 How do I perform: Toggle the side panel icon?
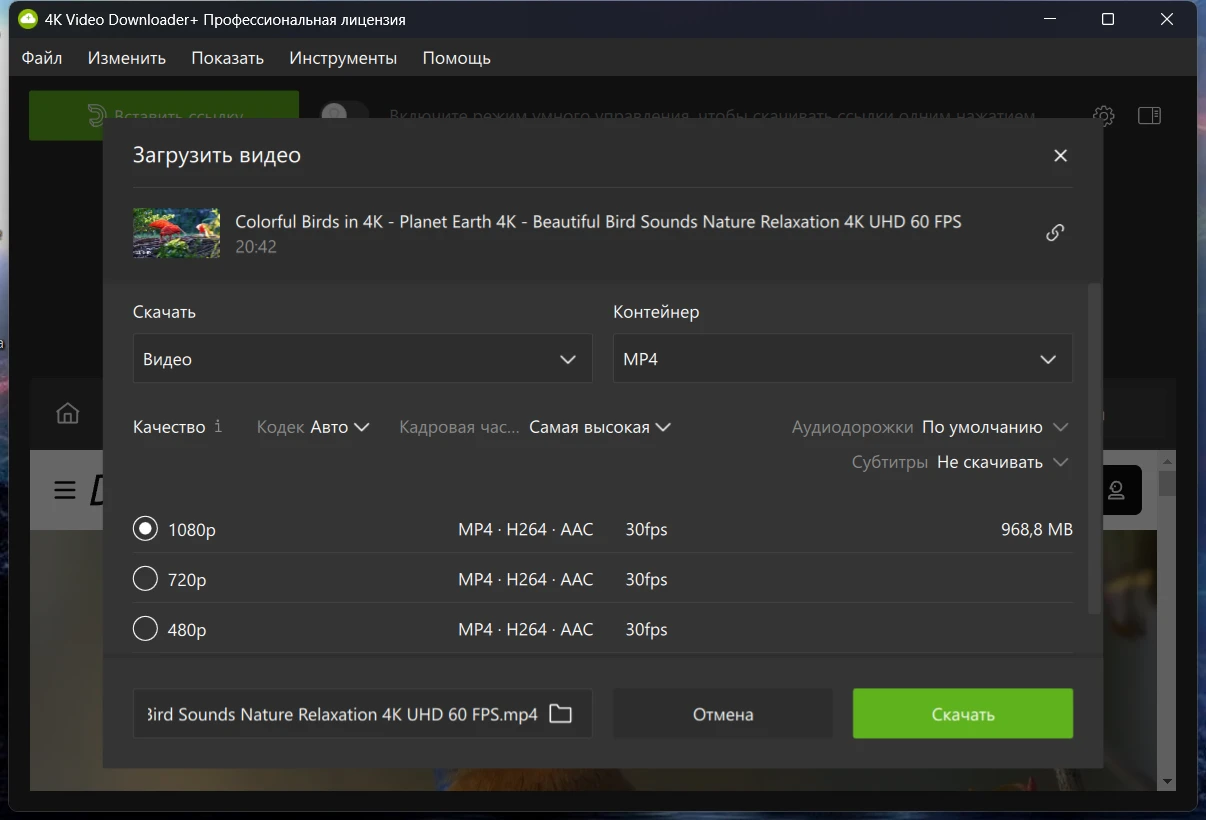coord(1149,116)
